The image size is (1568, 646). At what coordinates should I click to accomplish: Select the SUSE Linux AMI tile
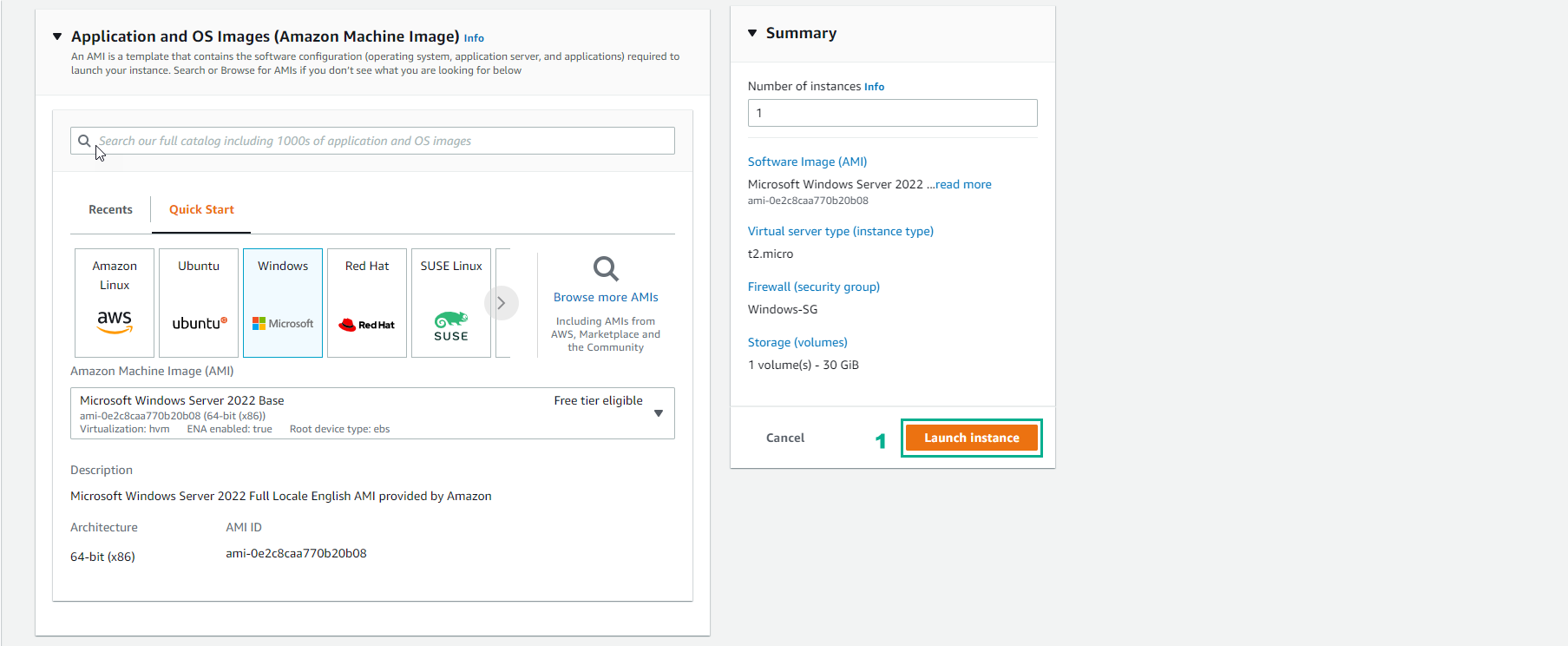(x=450, y=302)
